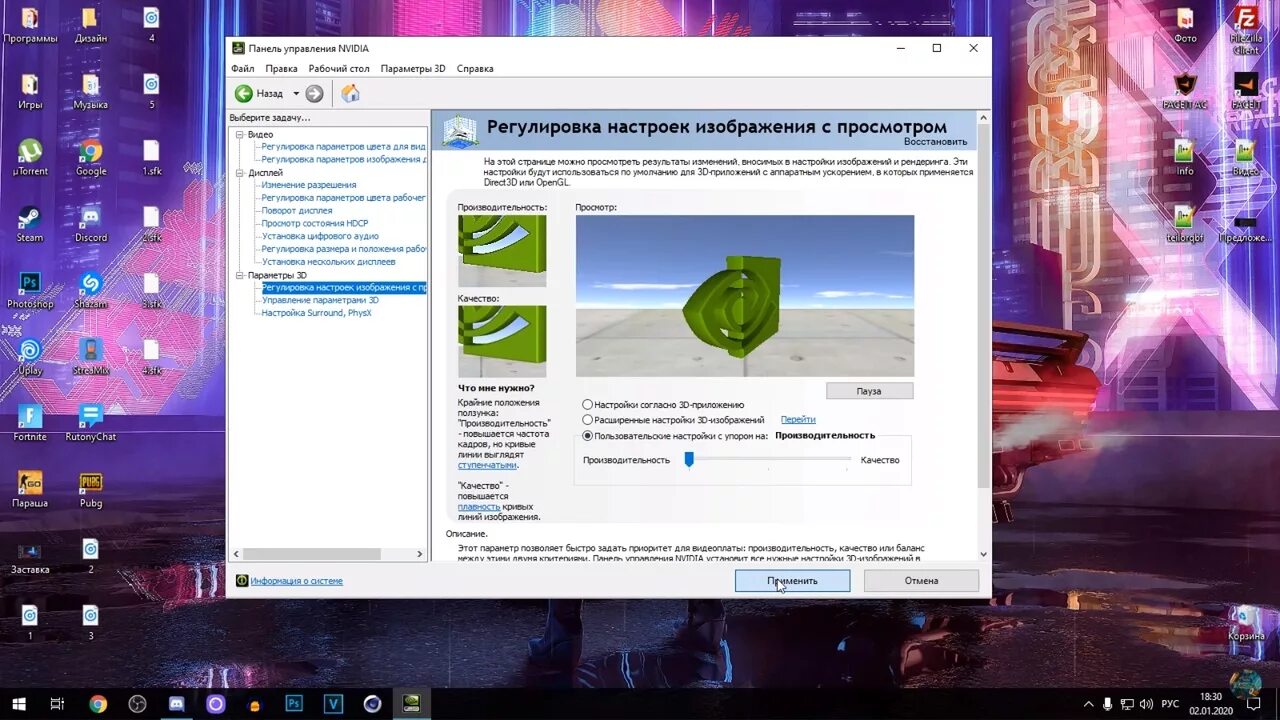Click the forward arrow navigation button
The image size is (1280, 720).
pyautogui.click(x=314, y=93)
